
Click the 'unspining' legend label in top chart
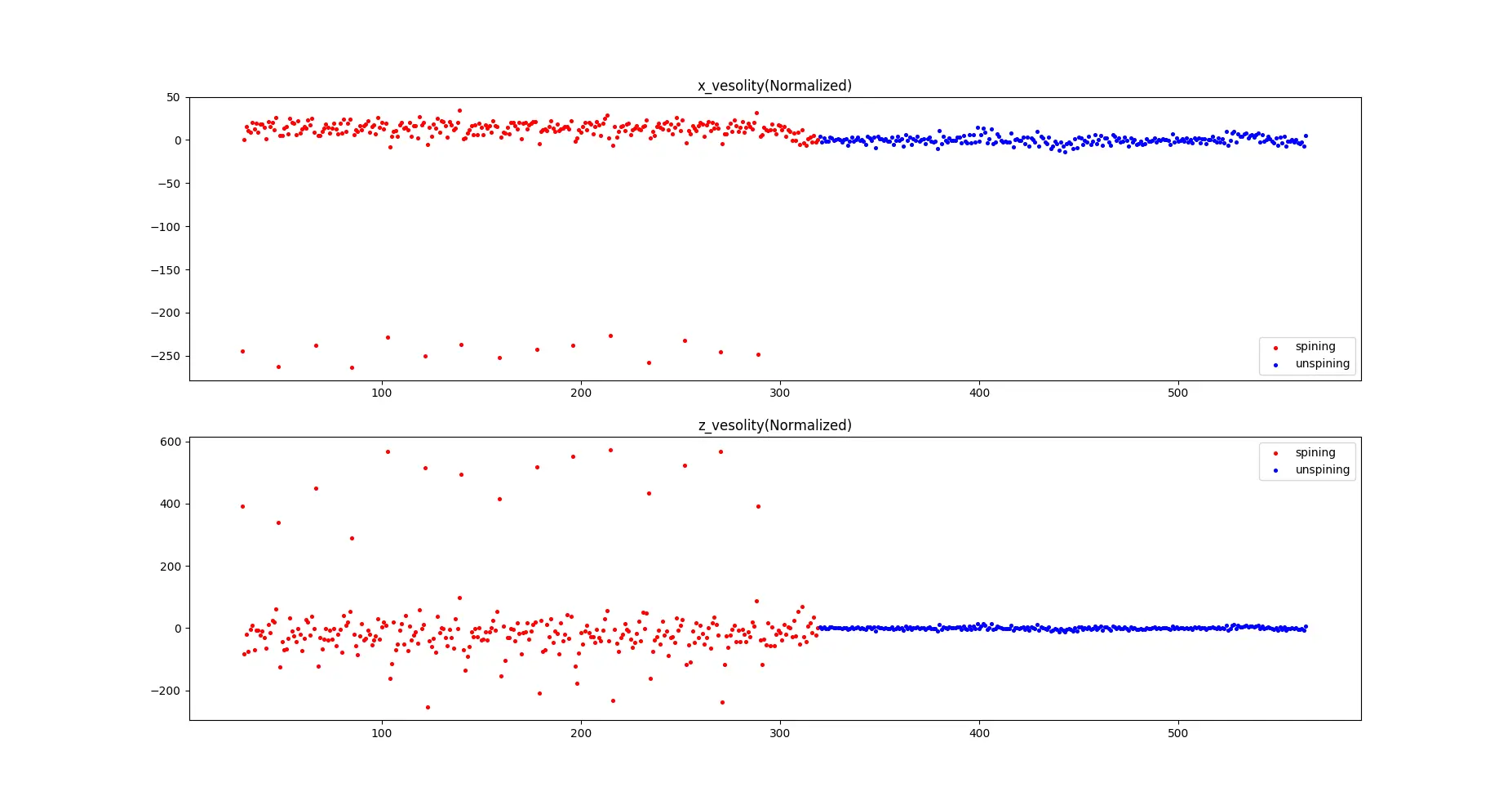(1322, 363)
